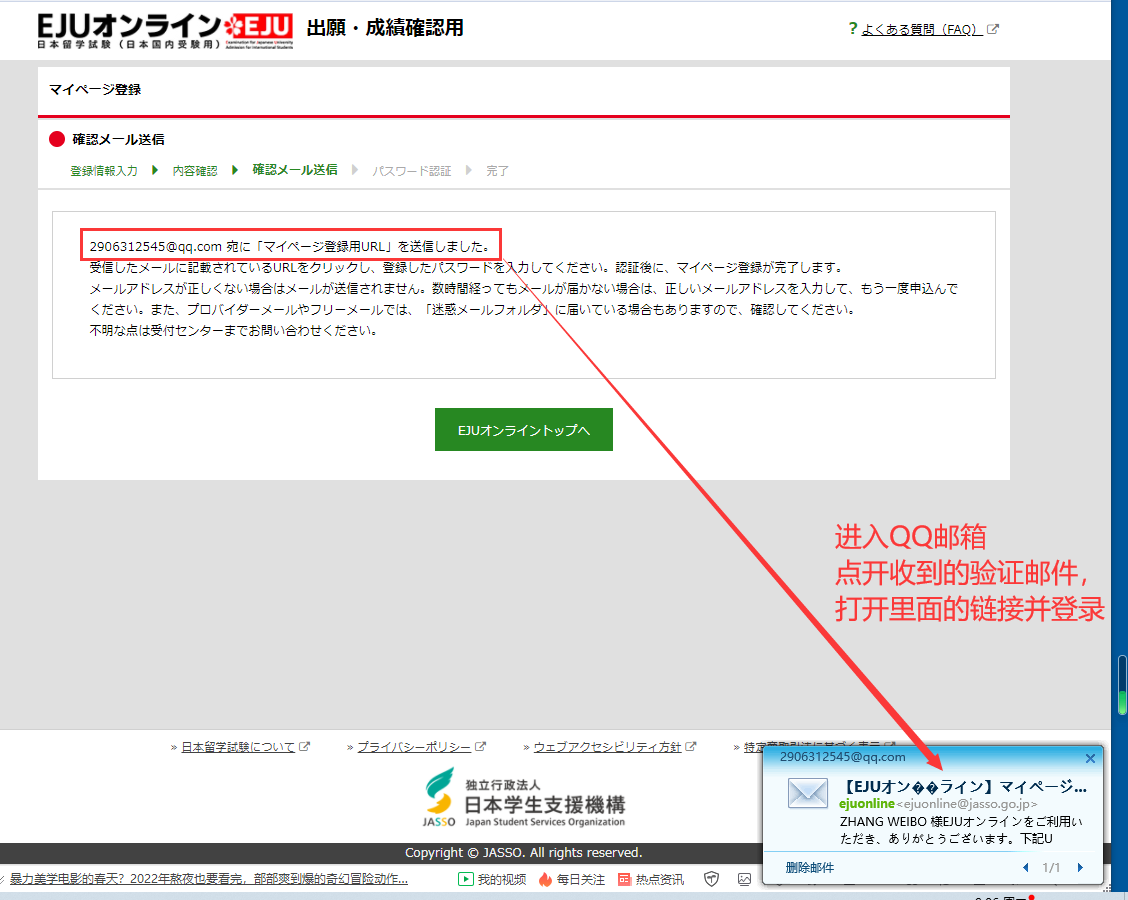Click the envelope icon in mail notification

pyautogui.click(x=808, y=794)
